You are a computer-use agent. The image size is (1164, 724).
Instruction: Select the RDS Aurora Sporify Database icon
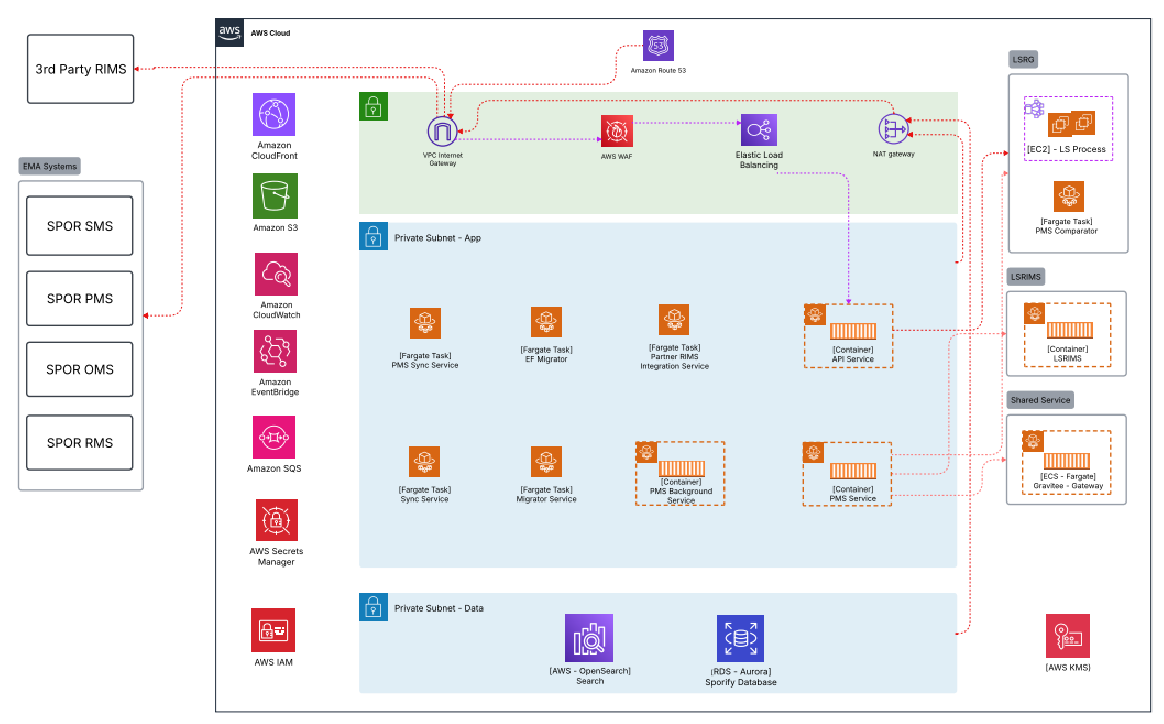[x=740, y=638]
